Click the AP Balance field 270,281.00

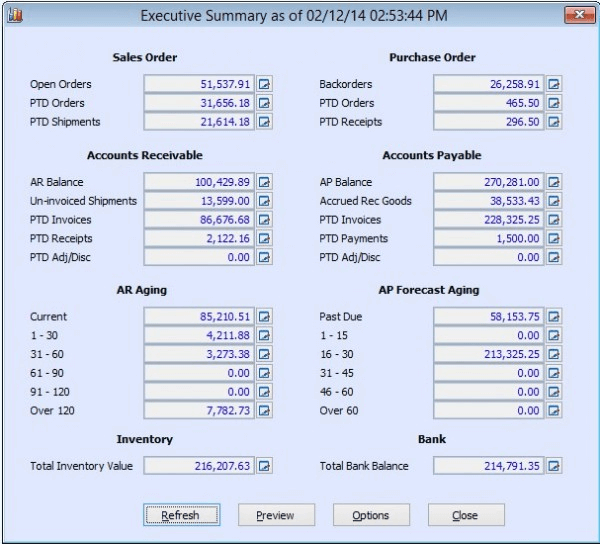click(489, 182)
